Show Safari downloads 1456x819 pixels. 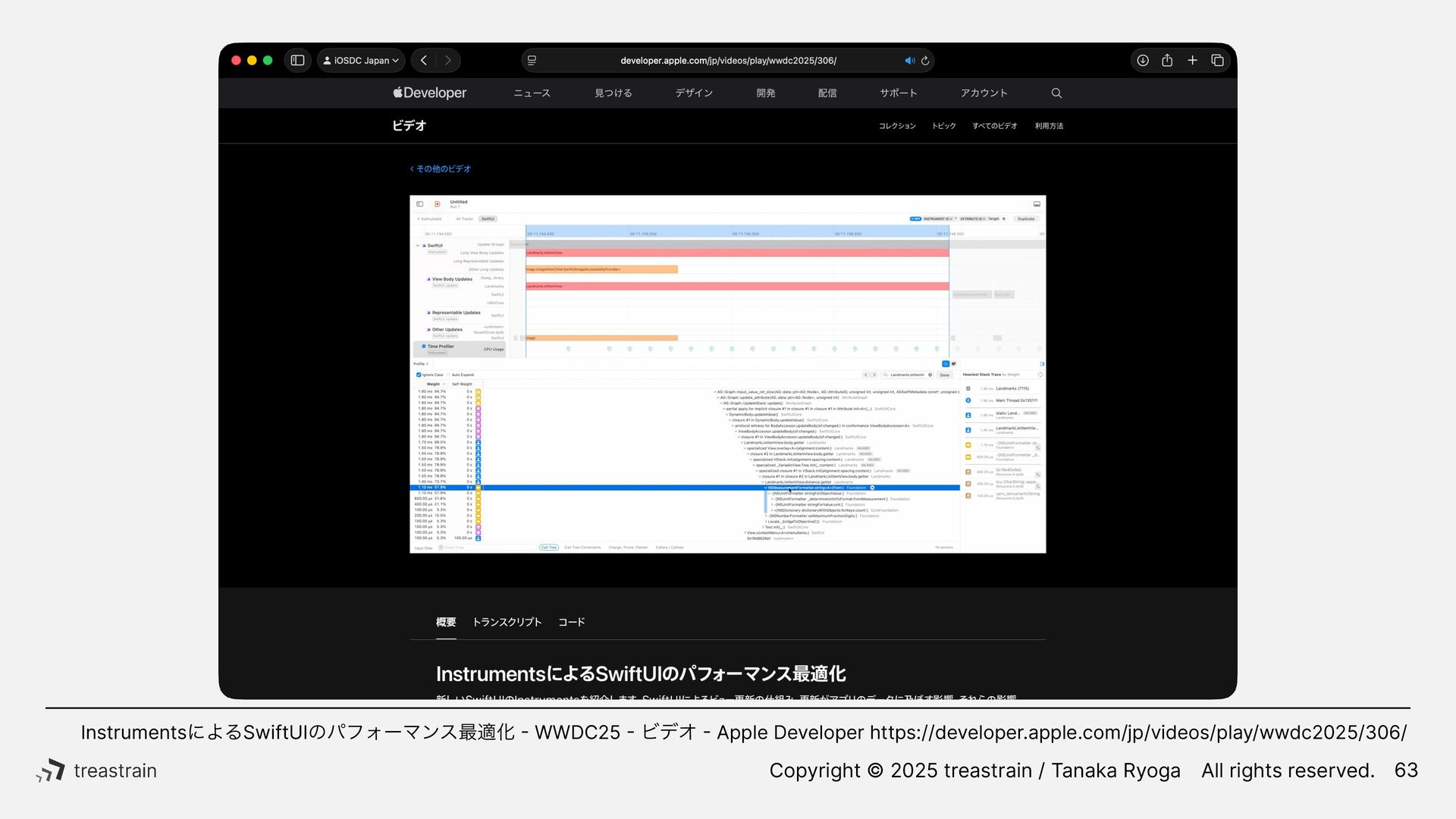pyautogui.click(x=1143, y=61)
